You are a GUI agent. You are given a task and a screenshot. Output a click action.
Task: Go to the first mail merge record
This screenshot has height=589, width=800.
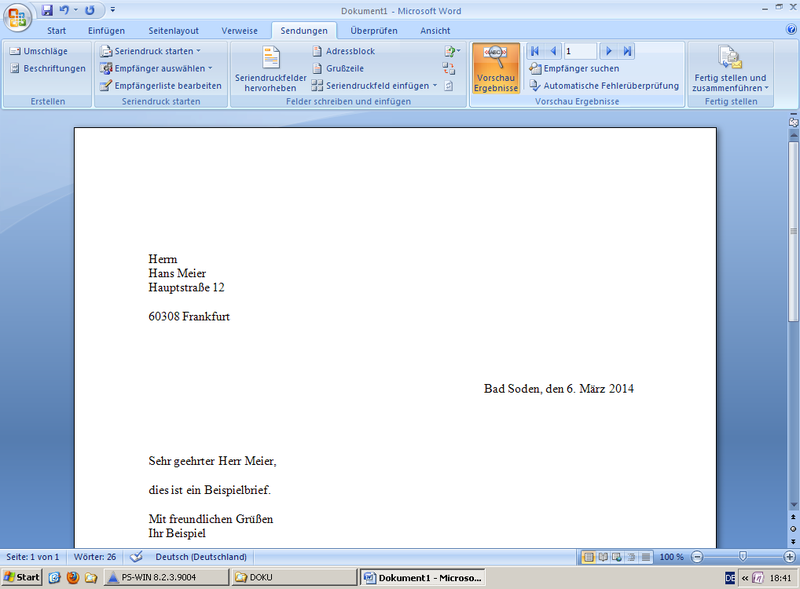click(x=535, y=51)
